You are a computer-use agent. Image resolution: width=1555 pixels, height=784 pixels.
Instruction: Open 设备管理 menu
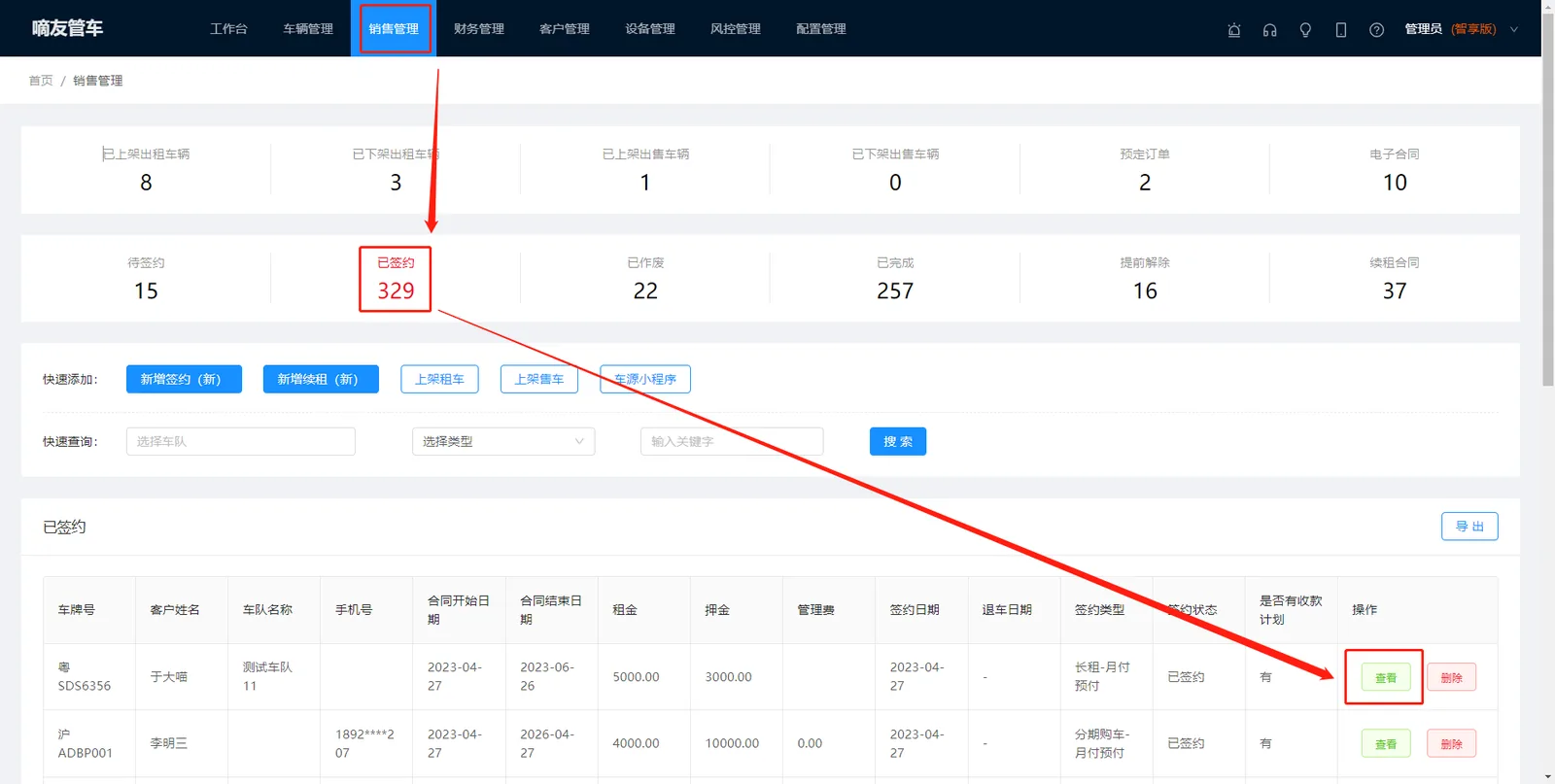pyautogui.click(x=650, y=29)
